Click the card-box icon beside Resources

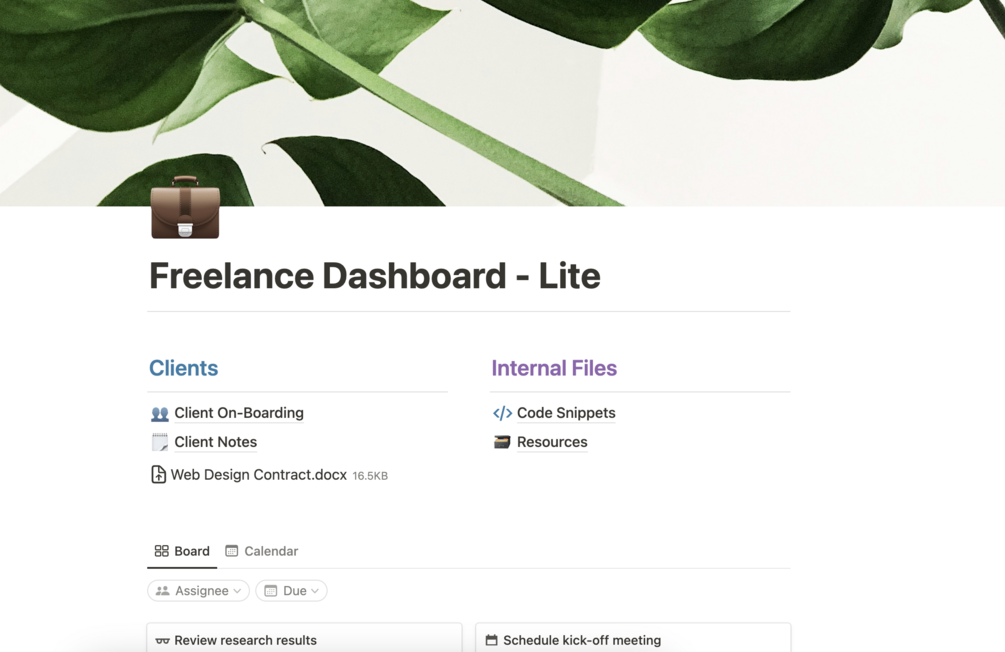point(500,441)
